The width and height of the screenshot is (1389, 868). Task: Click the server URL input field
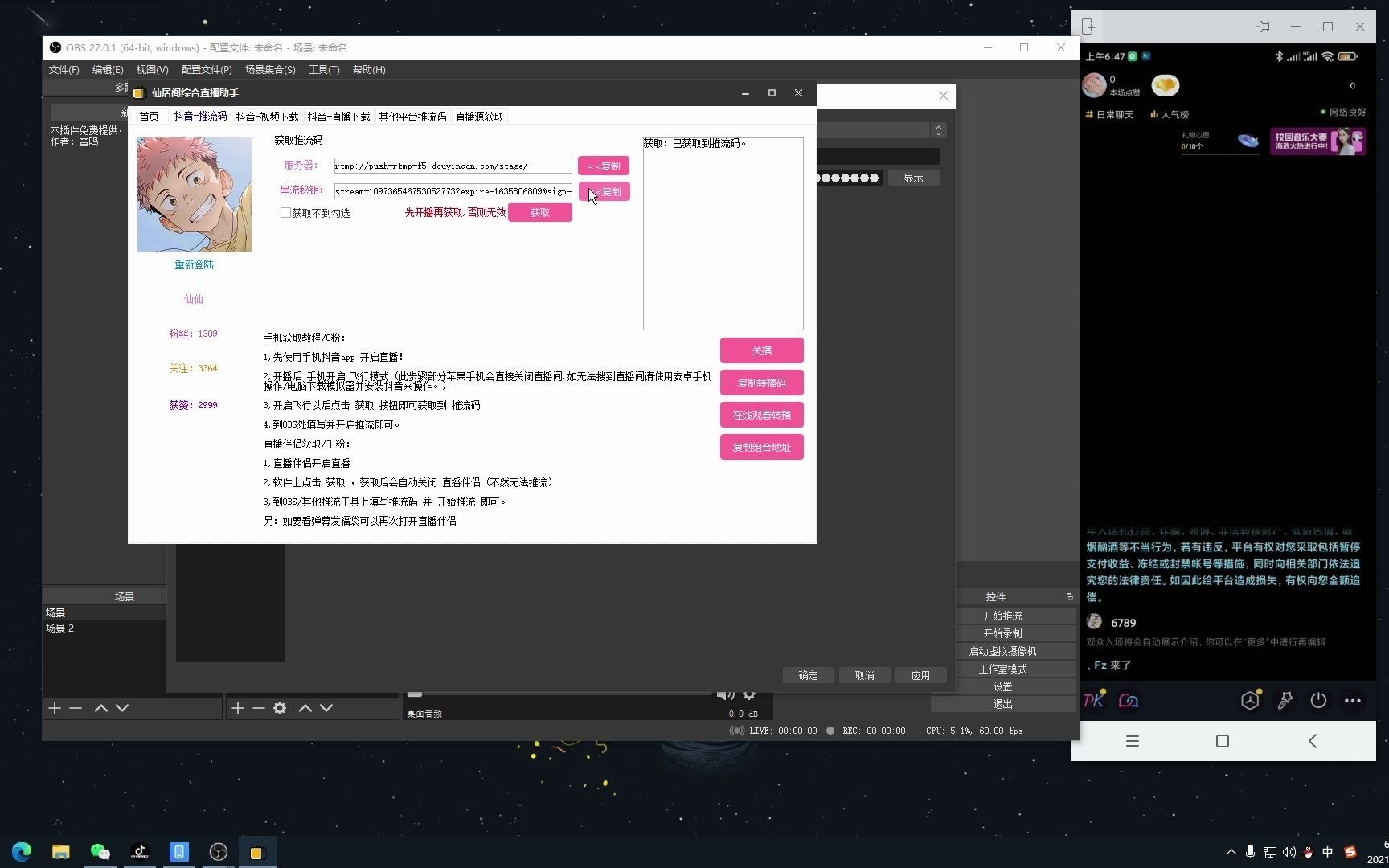point(453,166)
